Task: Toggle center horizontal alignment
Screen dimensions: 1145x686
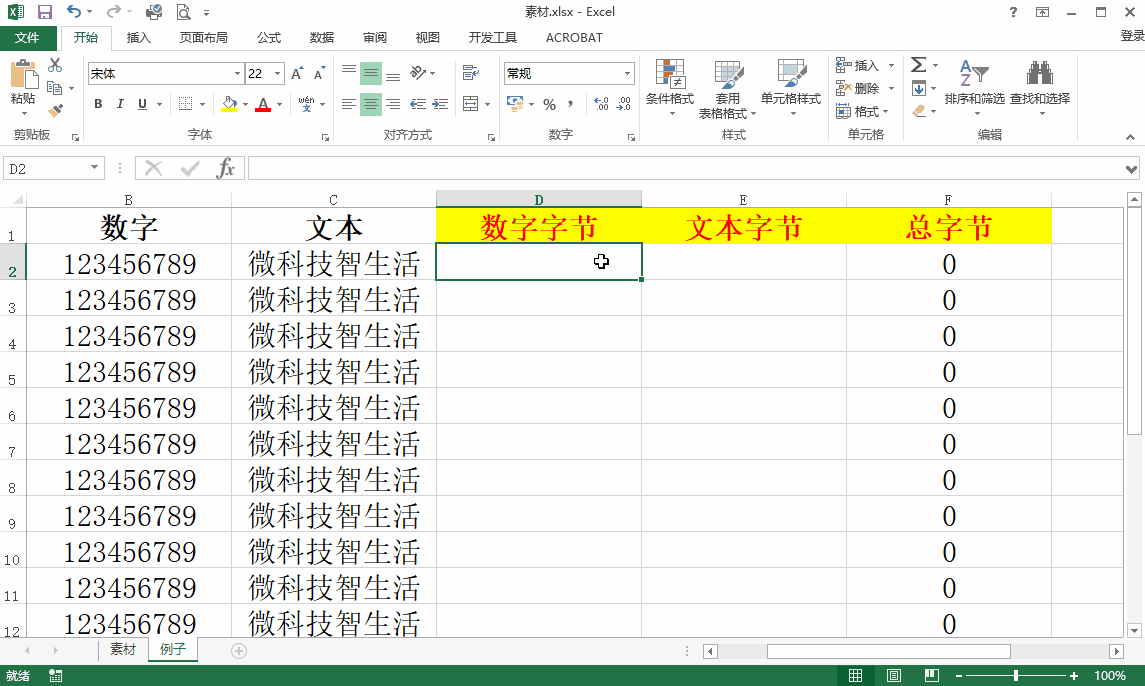Action: [371, 104]
